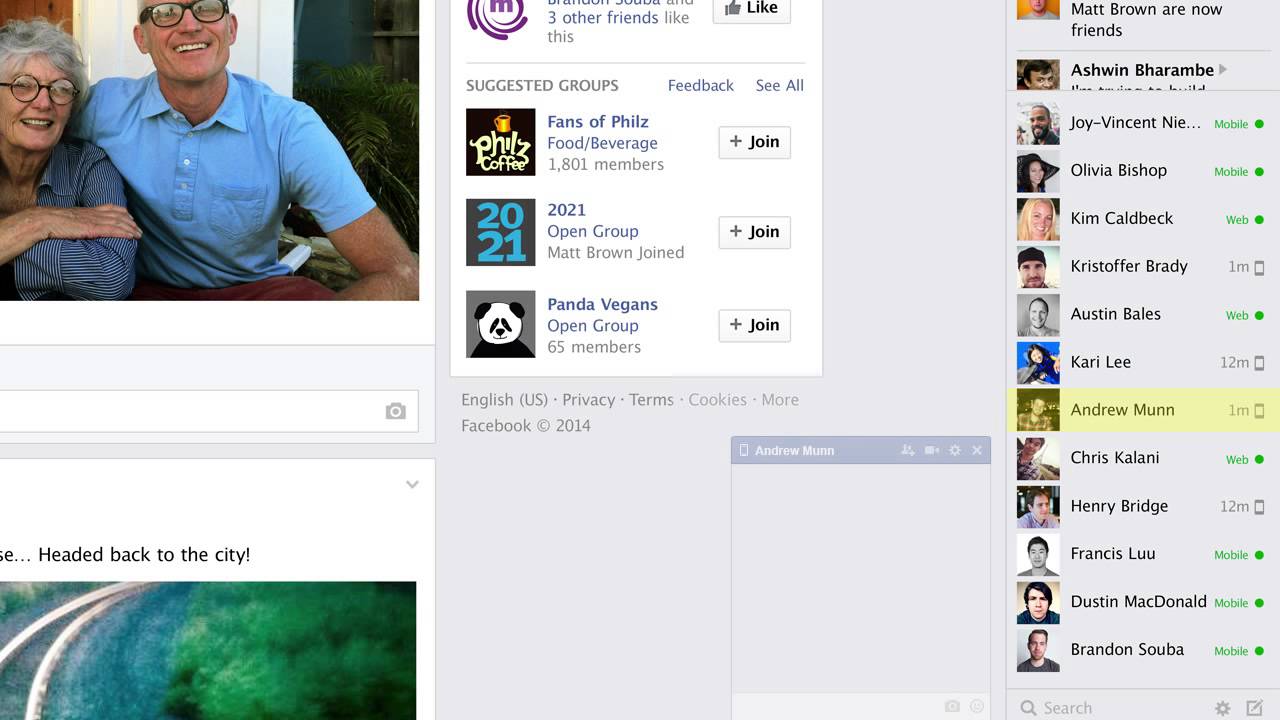The height and width of the screenshot is (720, 1280).
Task: Chat with Joy-Vincent Nie in sidebar
Action: click(x=1143, y=122)
